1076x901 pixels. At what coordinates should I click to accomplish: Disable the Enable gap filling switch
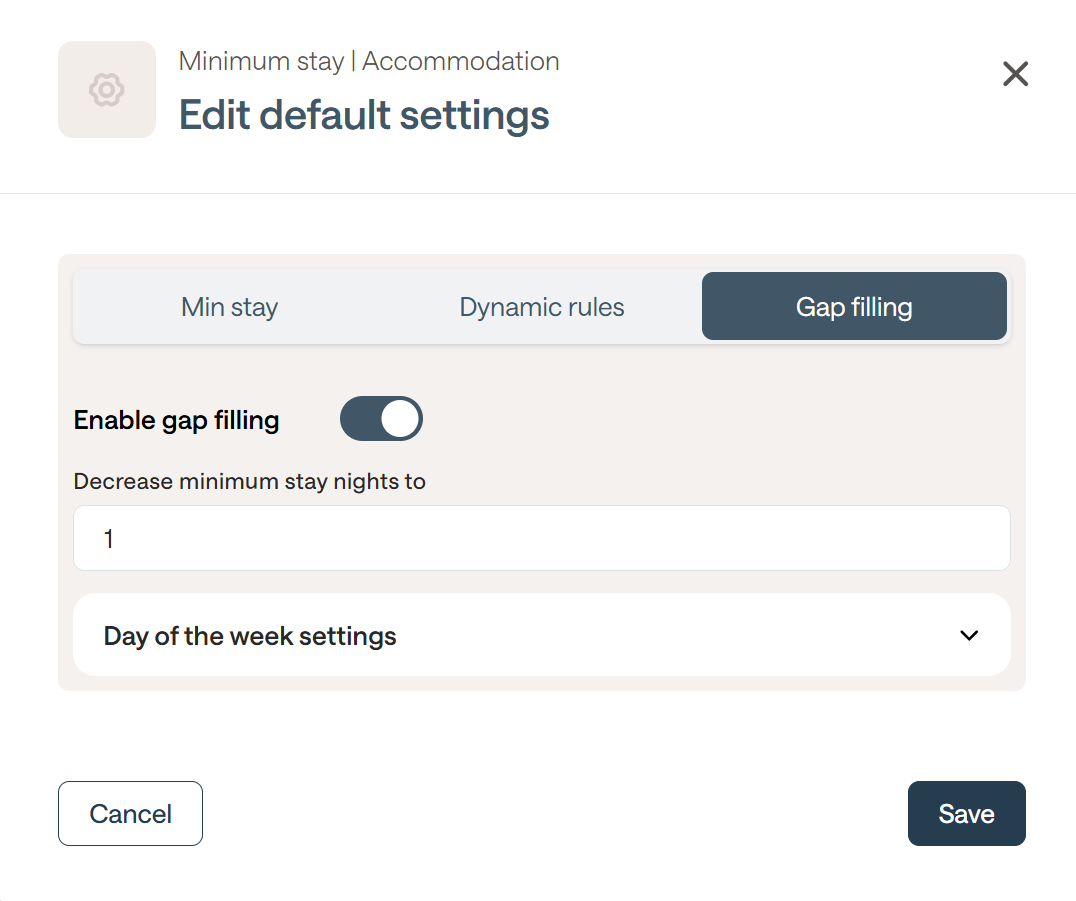pos(381,419)
